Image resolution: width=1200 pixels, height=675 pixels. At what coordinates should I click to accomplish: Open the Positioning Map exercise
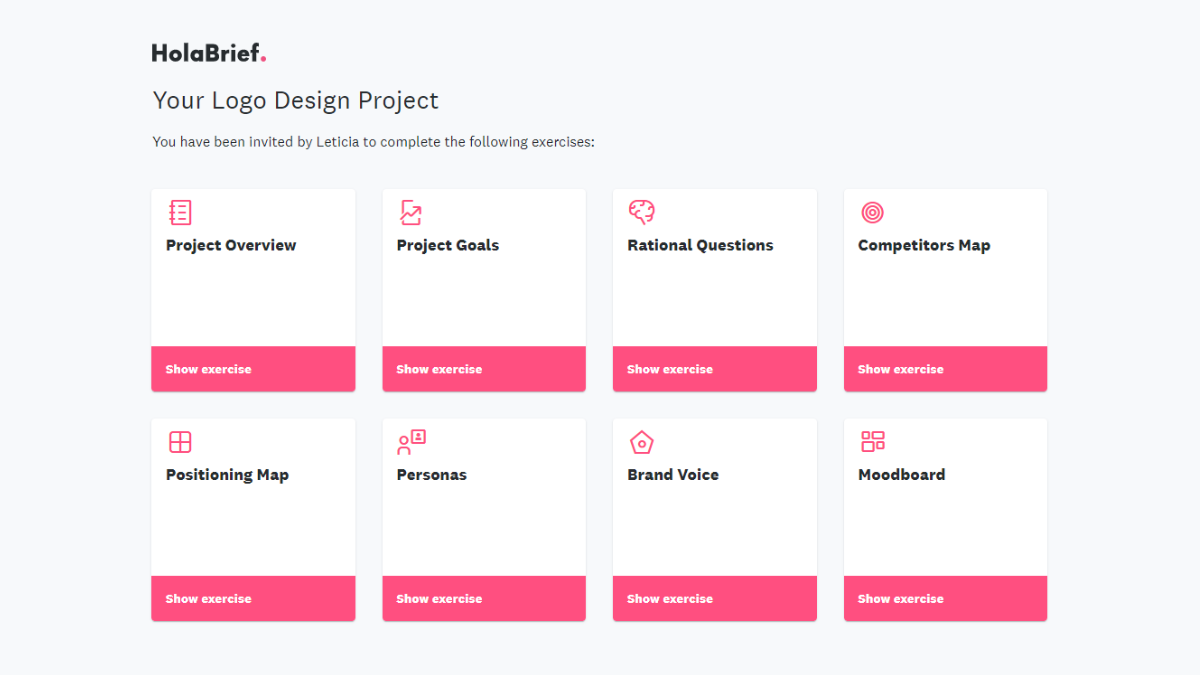tap(253, 598)
